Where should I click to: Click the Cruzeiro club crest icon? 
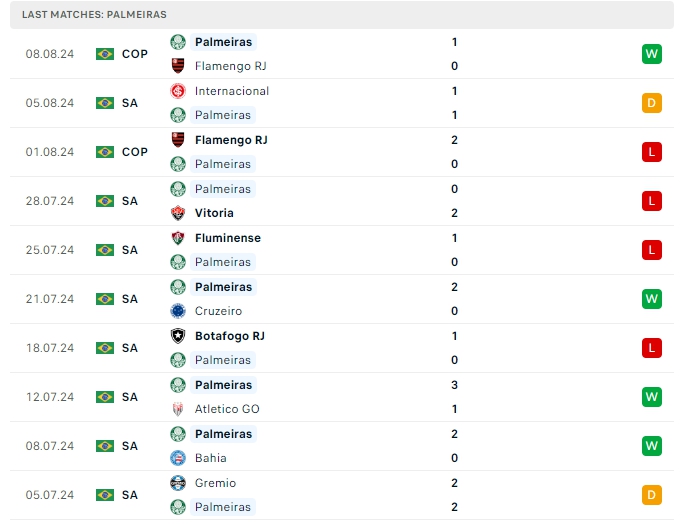pos(178,311)
